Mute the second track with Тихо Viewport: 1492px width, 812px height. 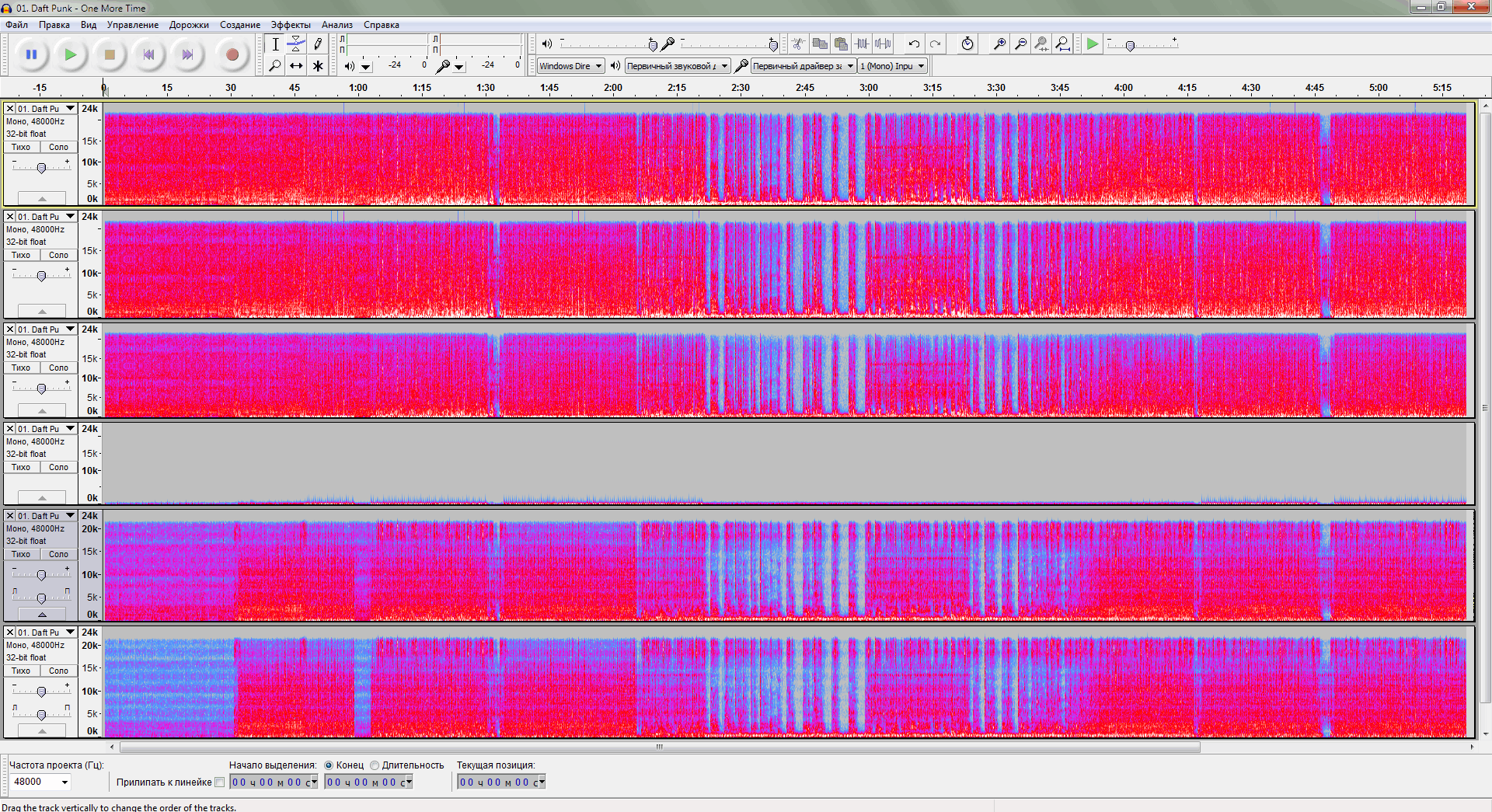pyautogui.click(x=21, y=255)
